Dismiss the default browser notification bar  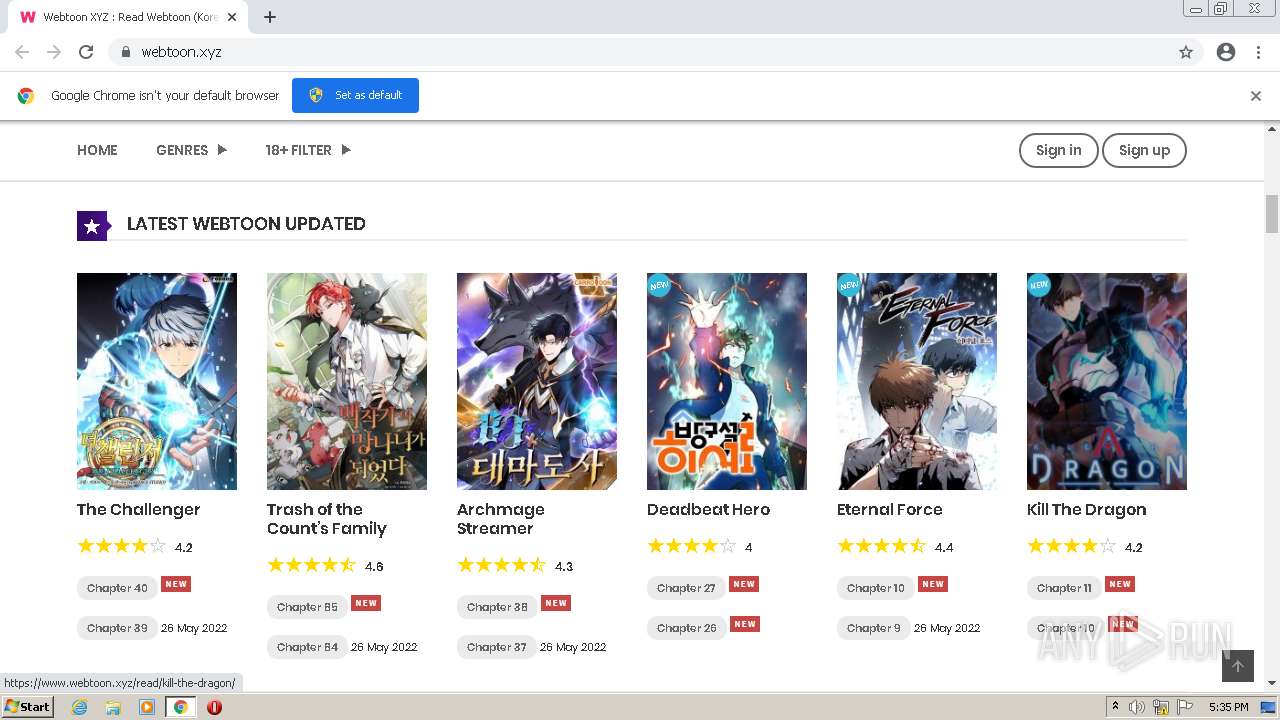1256,96
